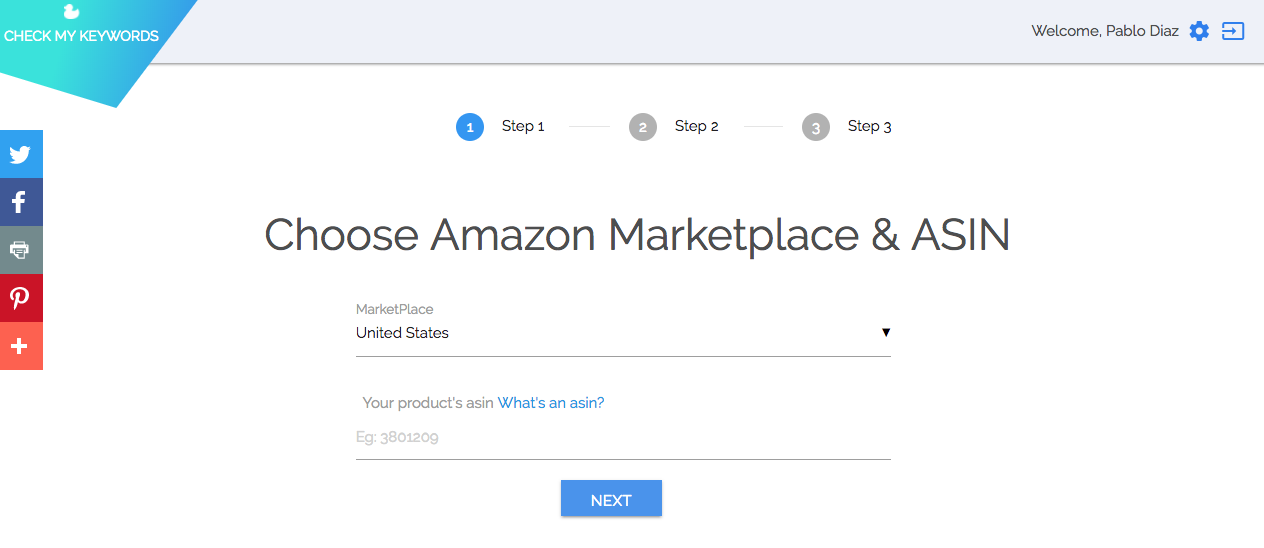Open more sharing options plus icon
The image size is (1264, 548).
pyautogui.click(x=20, y=346)
